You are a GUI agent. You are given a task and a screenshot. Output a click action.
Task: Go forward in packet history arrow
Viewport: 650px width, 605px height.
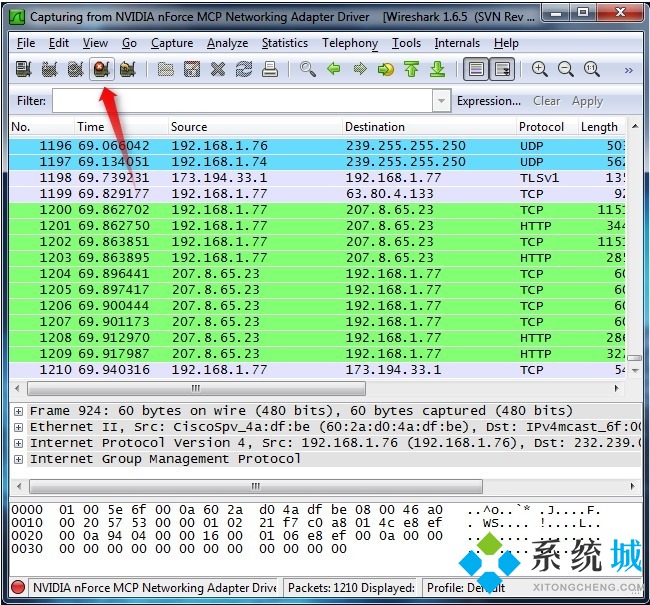pyautogui.click(x=360, y=69)
